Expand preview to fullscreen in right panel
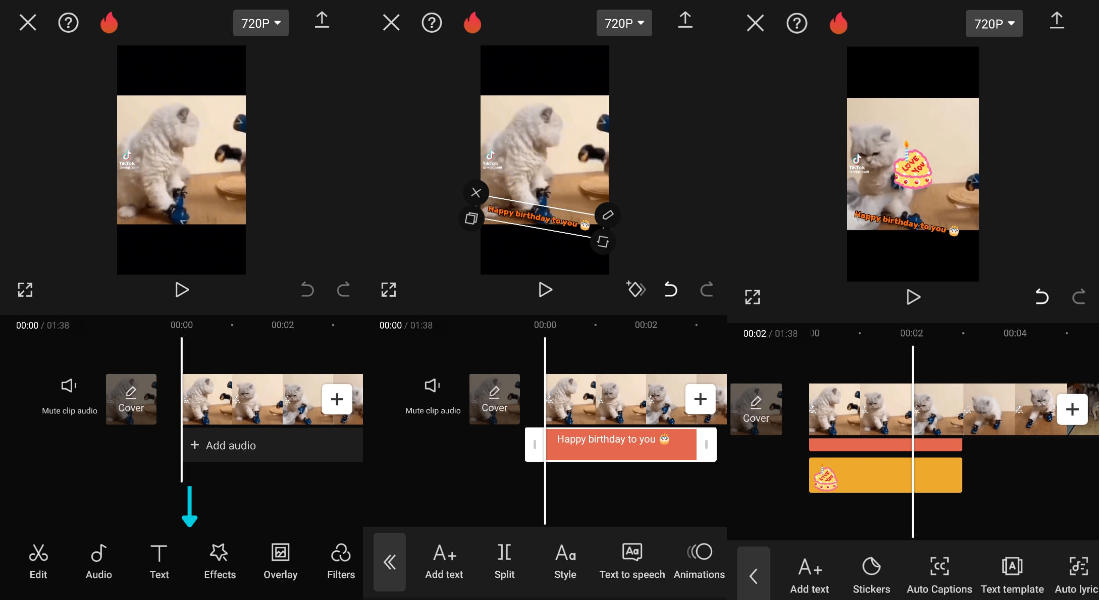Viewport: 1100px width, 600px height. pos(753,298)
